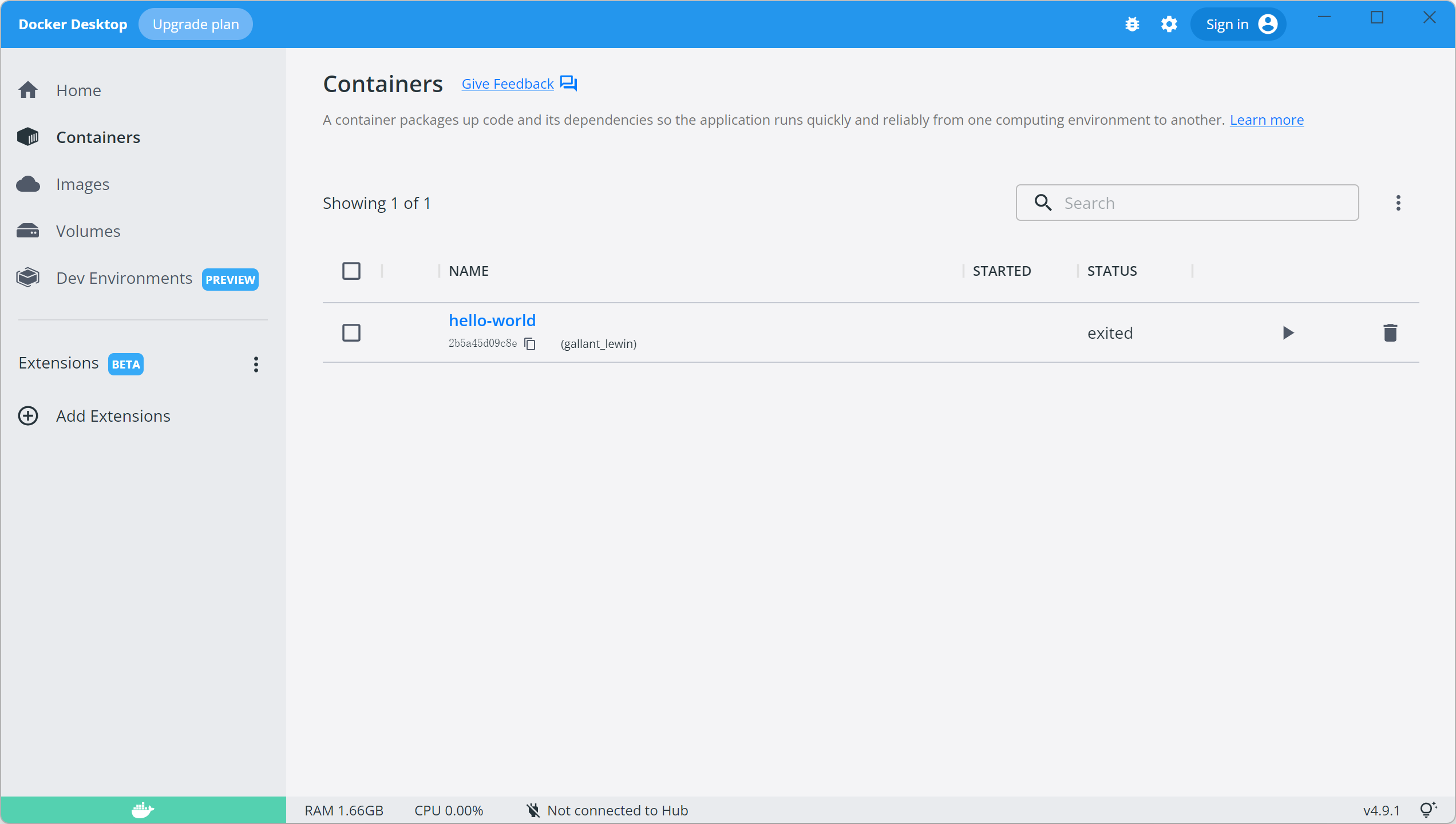Close the Docker Desktop window

click(1430, 17)
